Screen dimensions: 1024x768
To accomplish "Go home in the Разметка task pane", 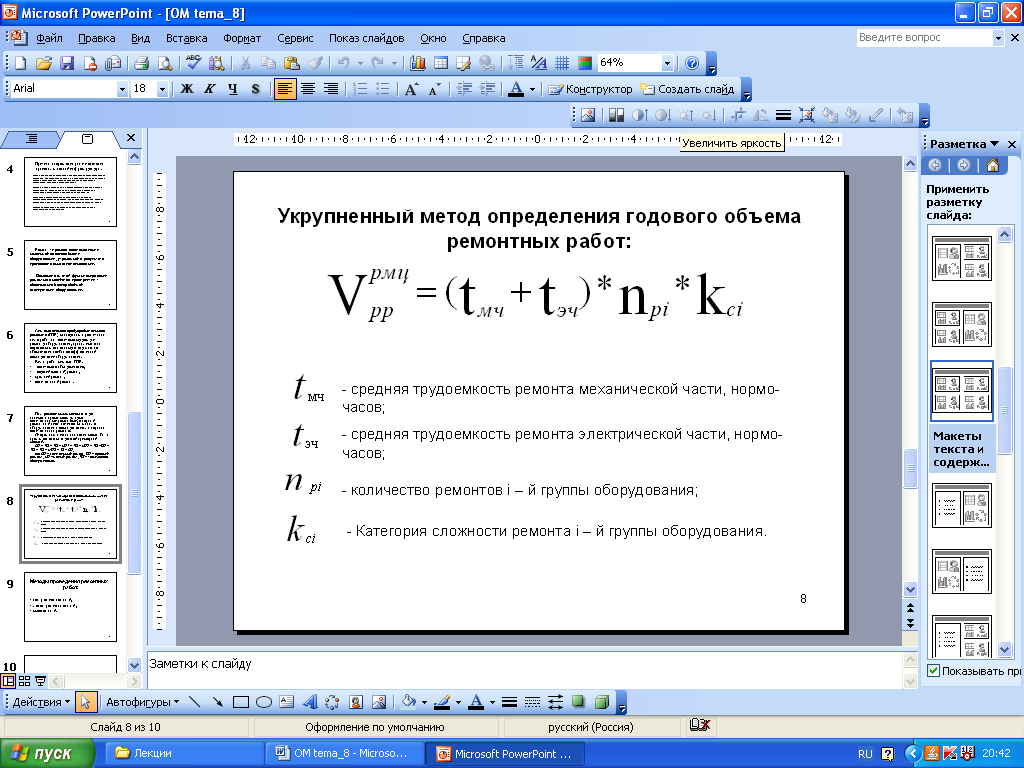I will [993, 165].
